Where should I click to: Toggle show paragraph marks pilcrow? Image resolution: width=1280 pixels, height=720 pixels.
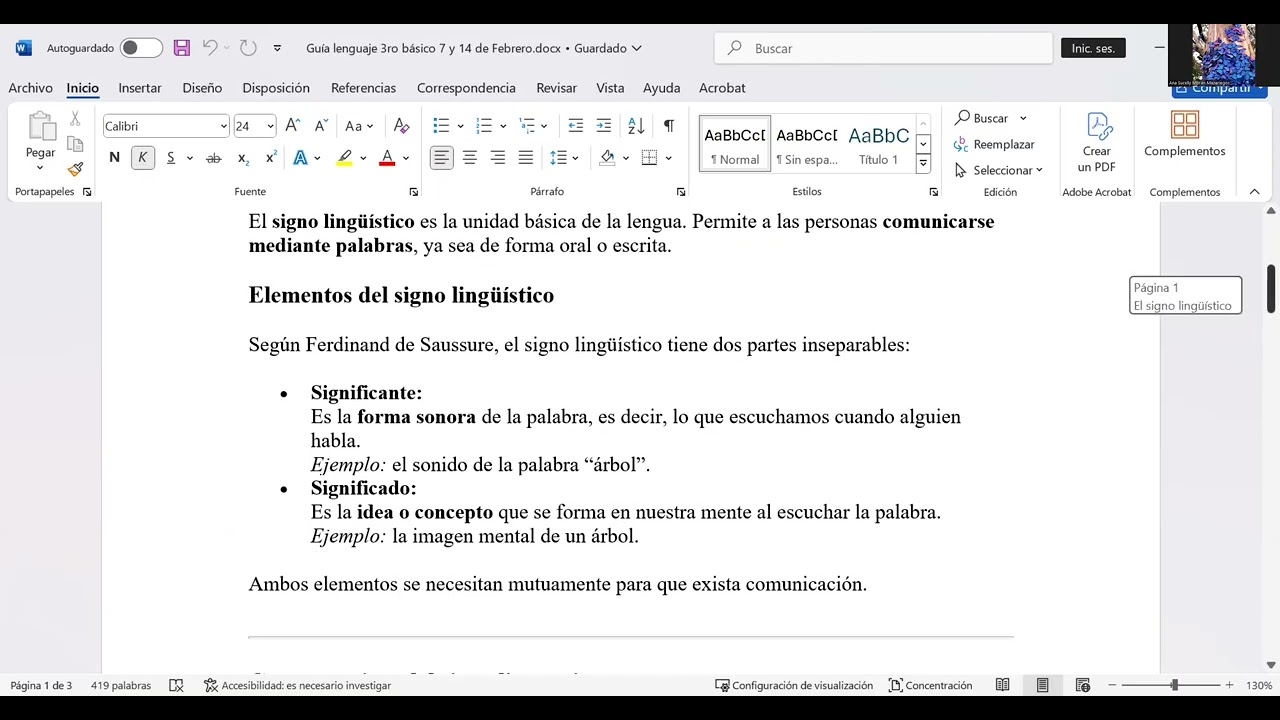click(669, 126)
